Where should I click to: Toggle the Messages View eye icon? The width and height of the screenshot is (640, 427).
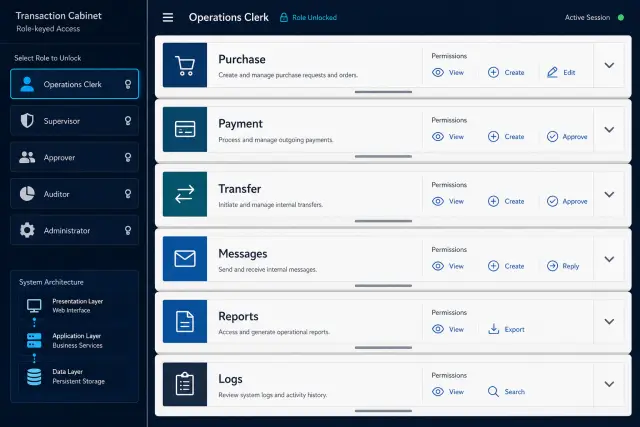[438, 266]
